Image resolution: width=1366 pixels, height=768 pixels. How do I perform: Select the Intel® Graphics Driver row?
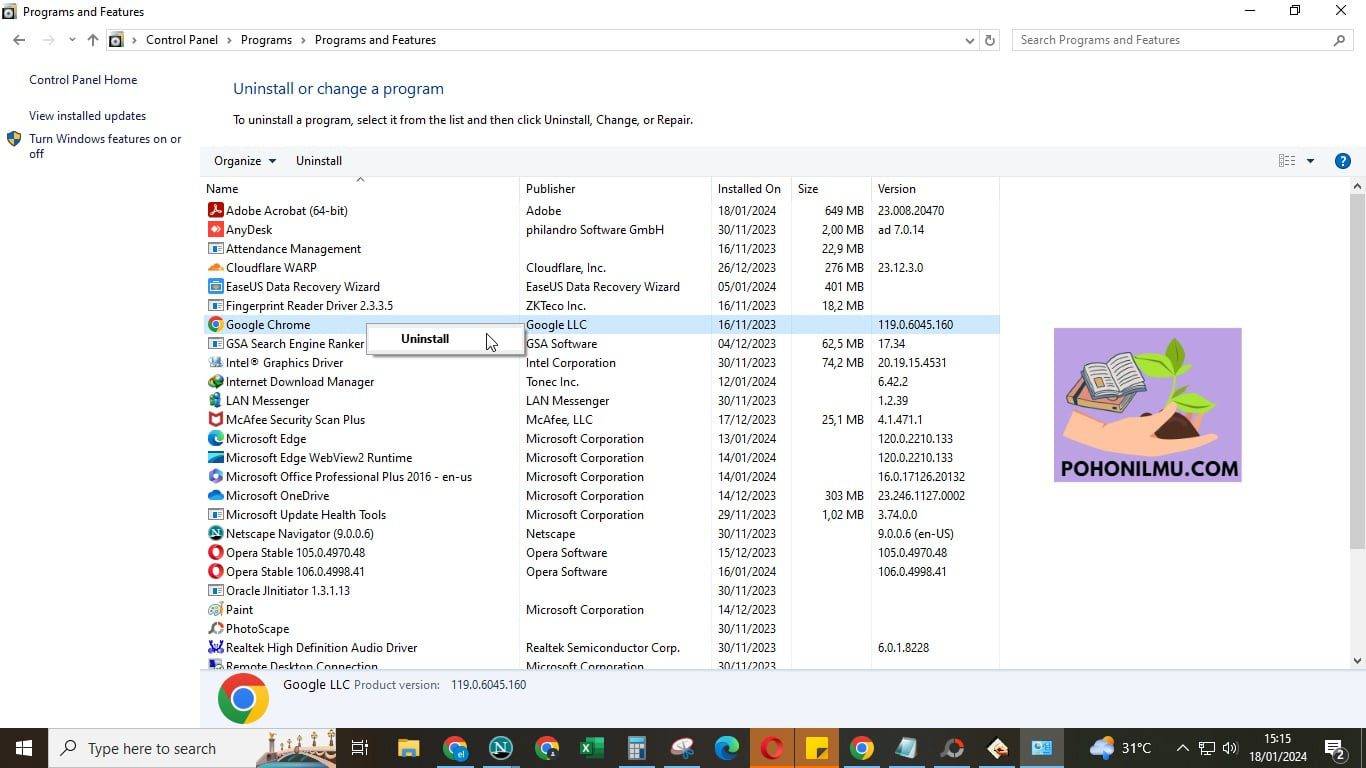click(600, 362)
